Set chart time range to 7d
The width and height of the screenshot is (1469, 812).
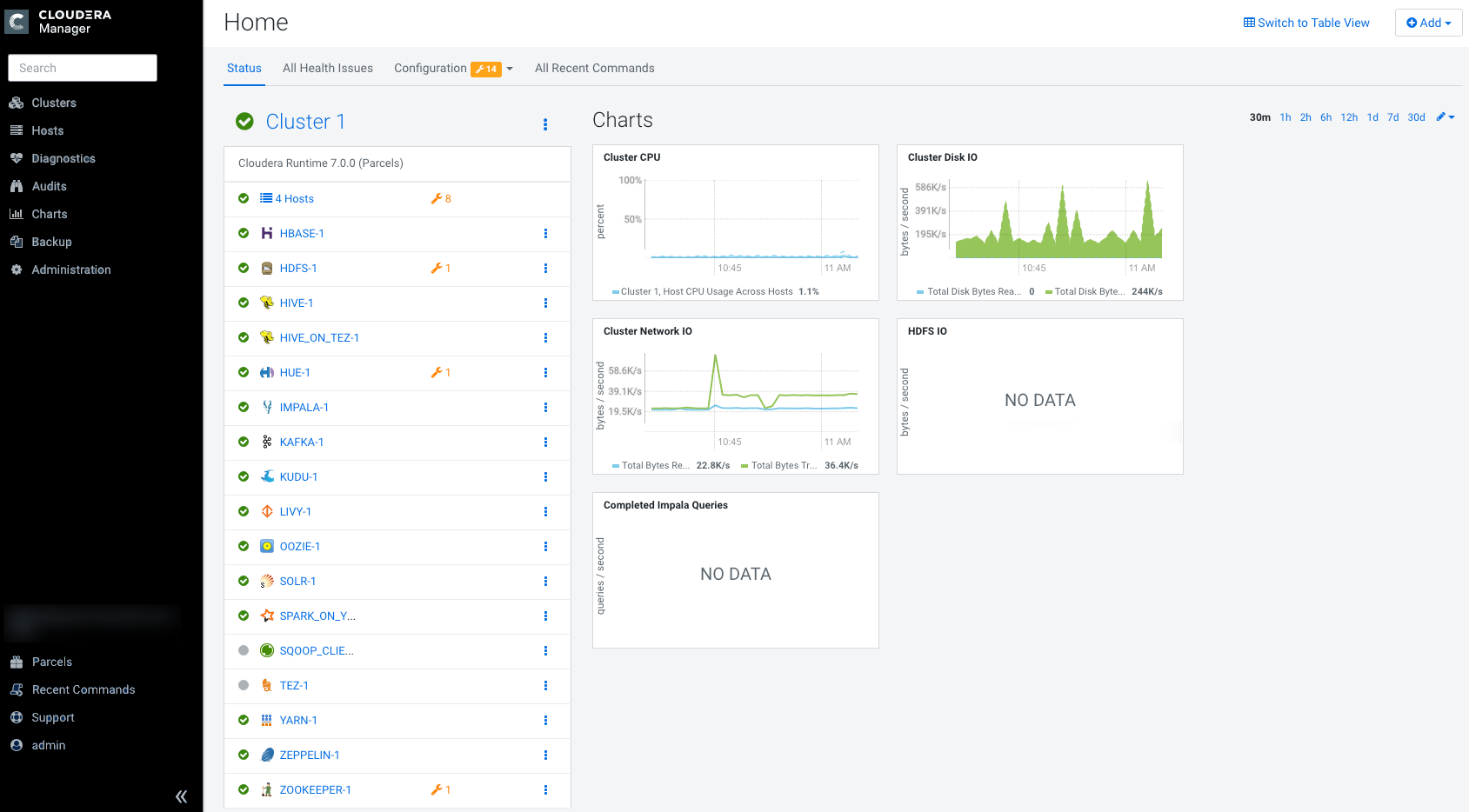pyautogui.click(x=1392, y=117)
